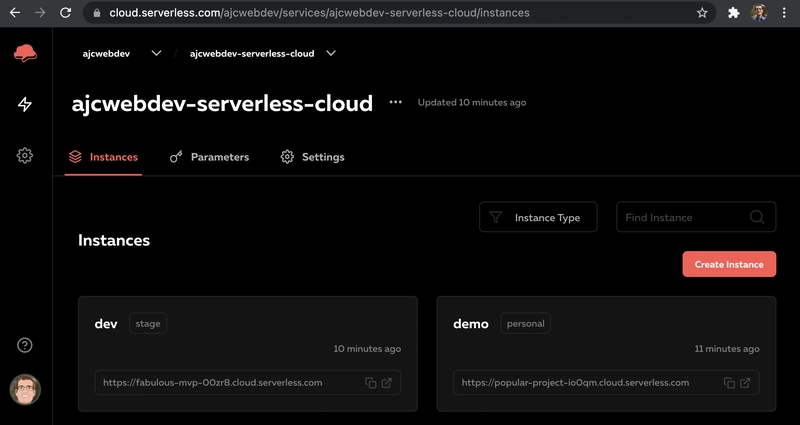The height and width of the screenshot is (425, 800).
Task: Click the browser back arrow
Action: 15,13
